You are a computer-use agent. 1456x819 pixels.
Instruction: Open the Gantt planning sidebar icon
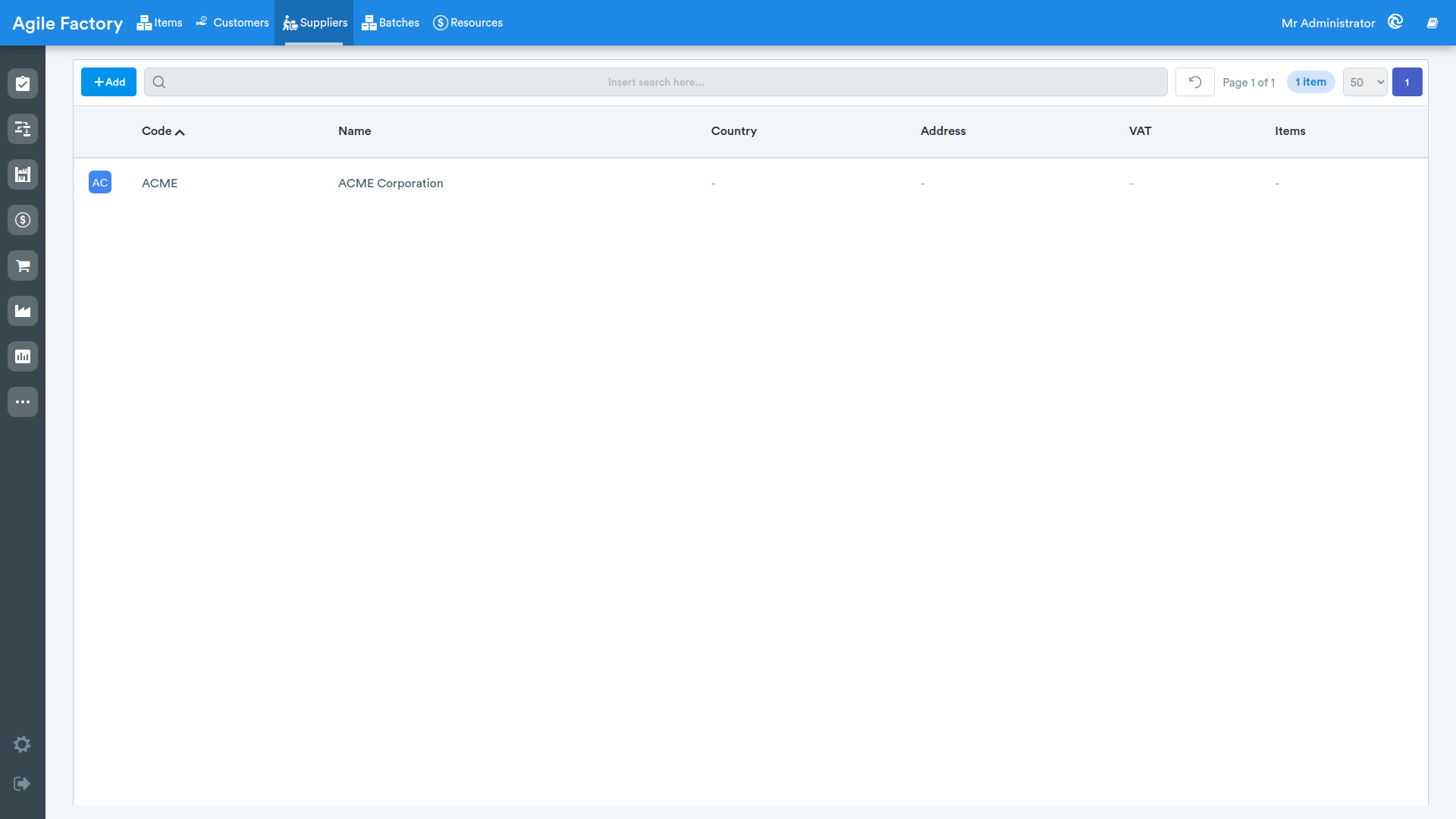click(23, 129)
